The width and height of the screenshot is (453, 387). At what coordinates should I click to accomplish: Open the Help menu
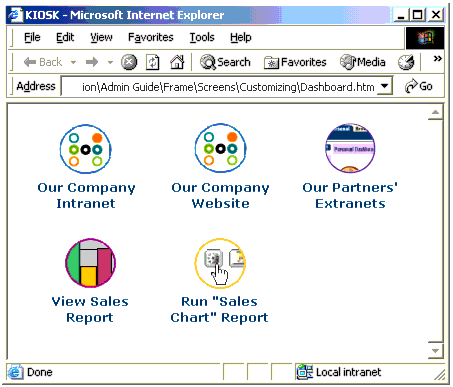pos(240,37)
